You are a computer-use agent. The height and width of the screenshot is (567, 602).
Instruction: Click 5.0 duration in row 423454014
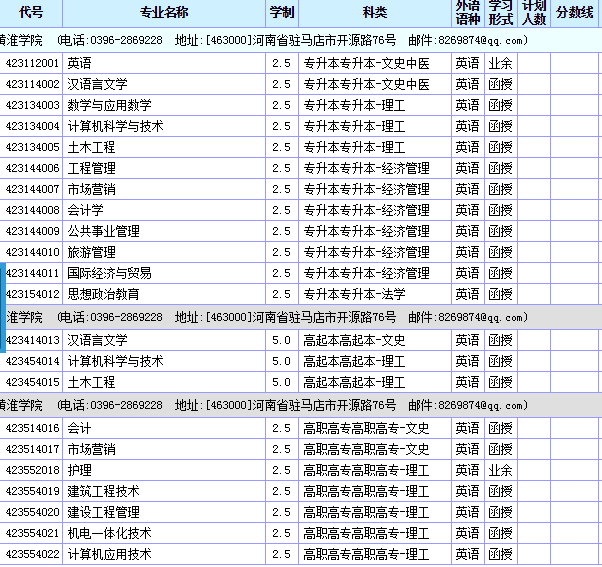click(281, 361)
